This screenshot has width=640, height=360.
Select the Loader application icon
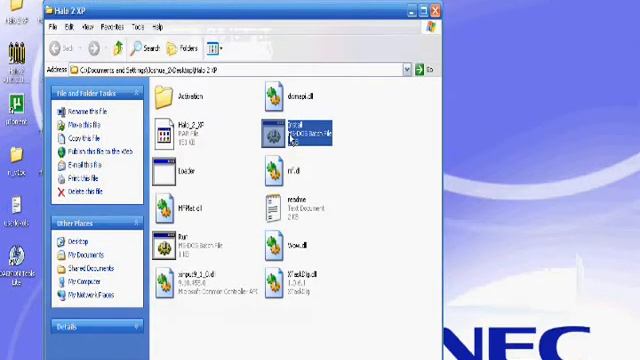(x=164, y=171)
